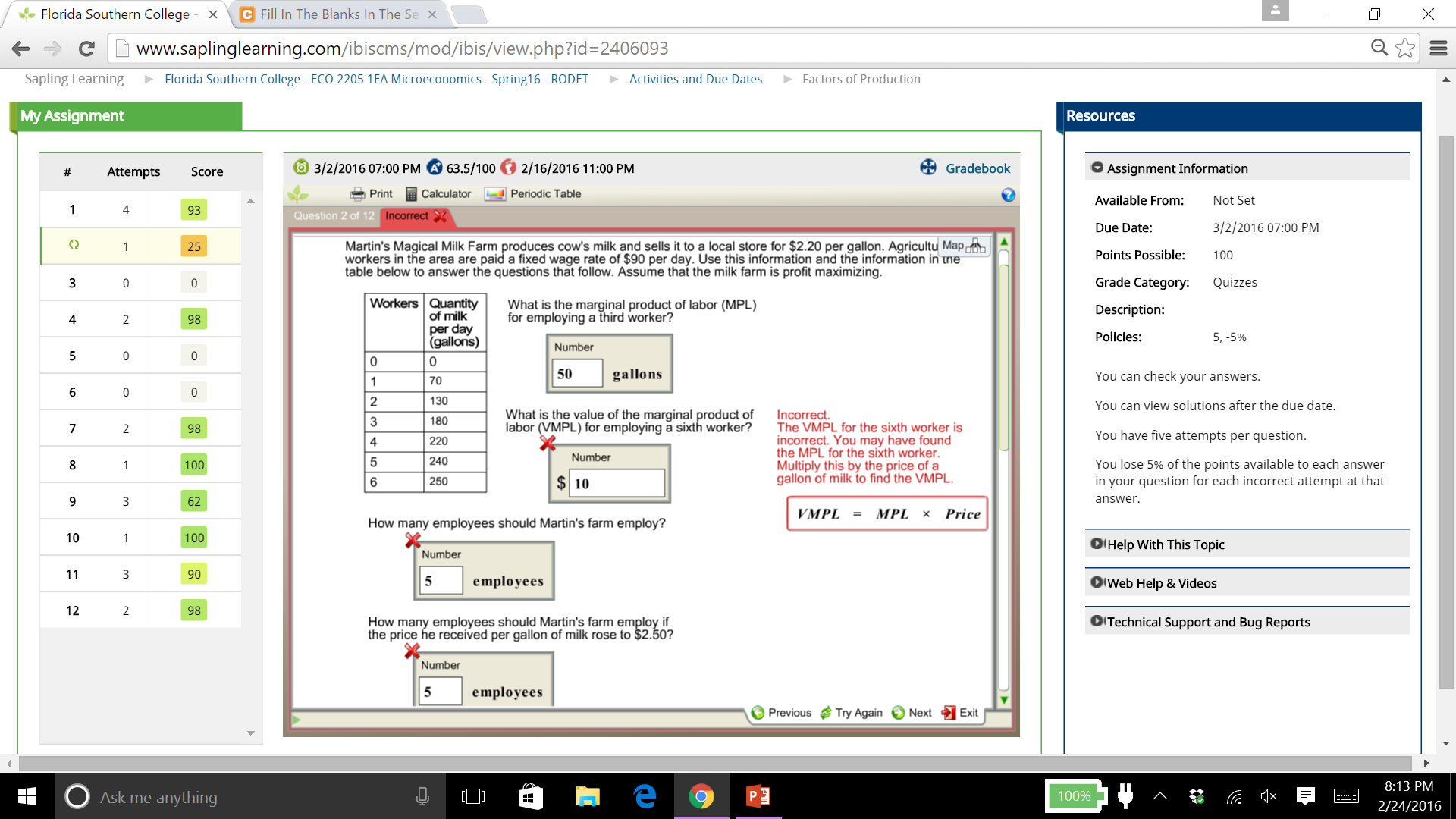Click the Previous navigation button
The height and width of the screenshot is (819, 1456).
[x=783, y=712]
